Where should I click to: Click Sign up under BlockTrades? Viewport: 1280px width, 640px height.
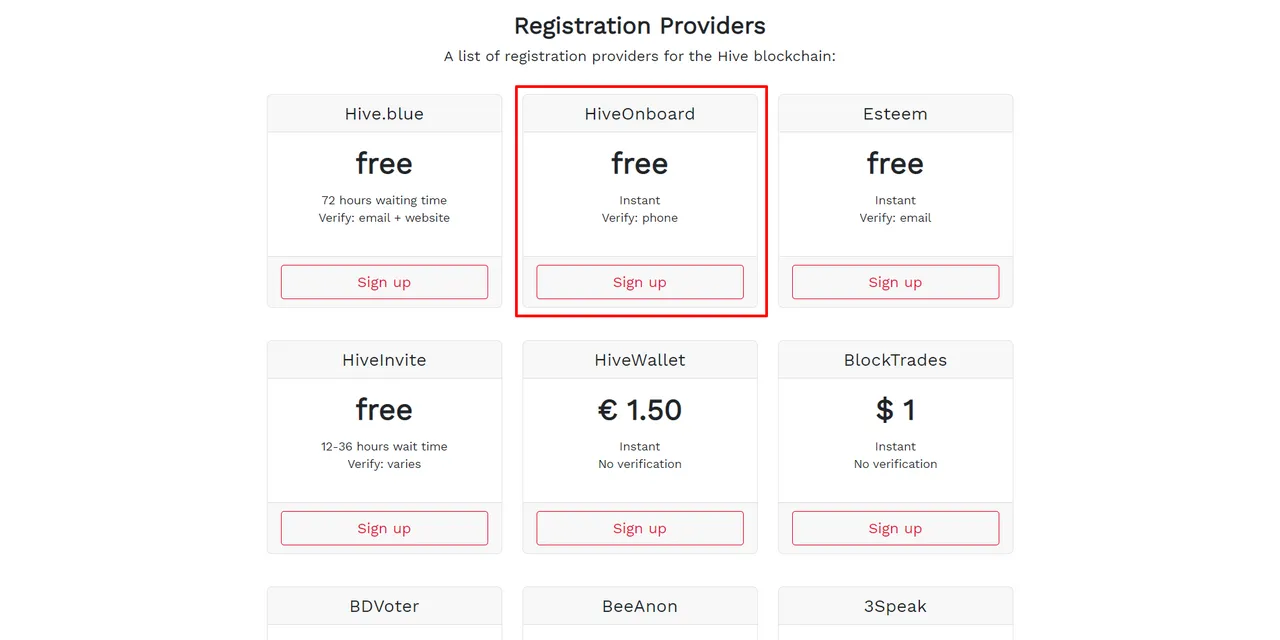click(895, 528)
